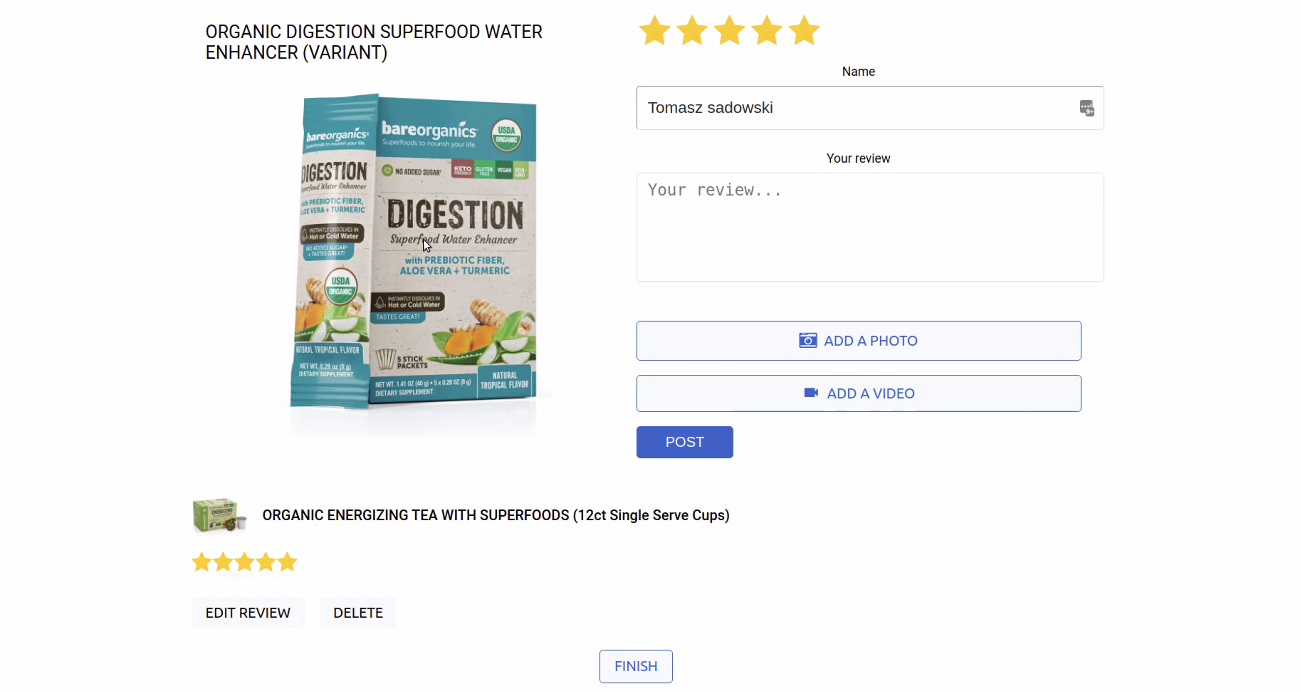The image size is (1301, 692).
Task: Select the second rating star at top
Action: (692, 31)
